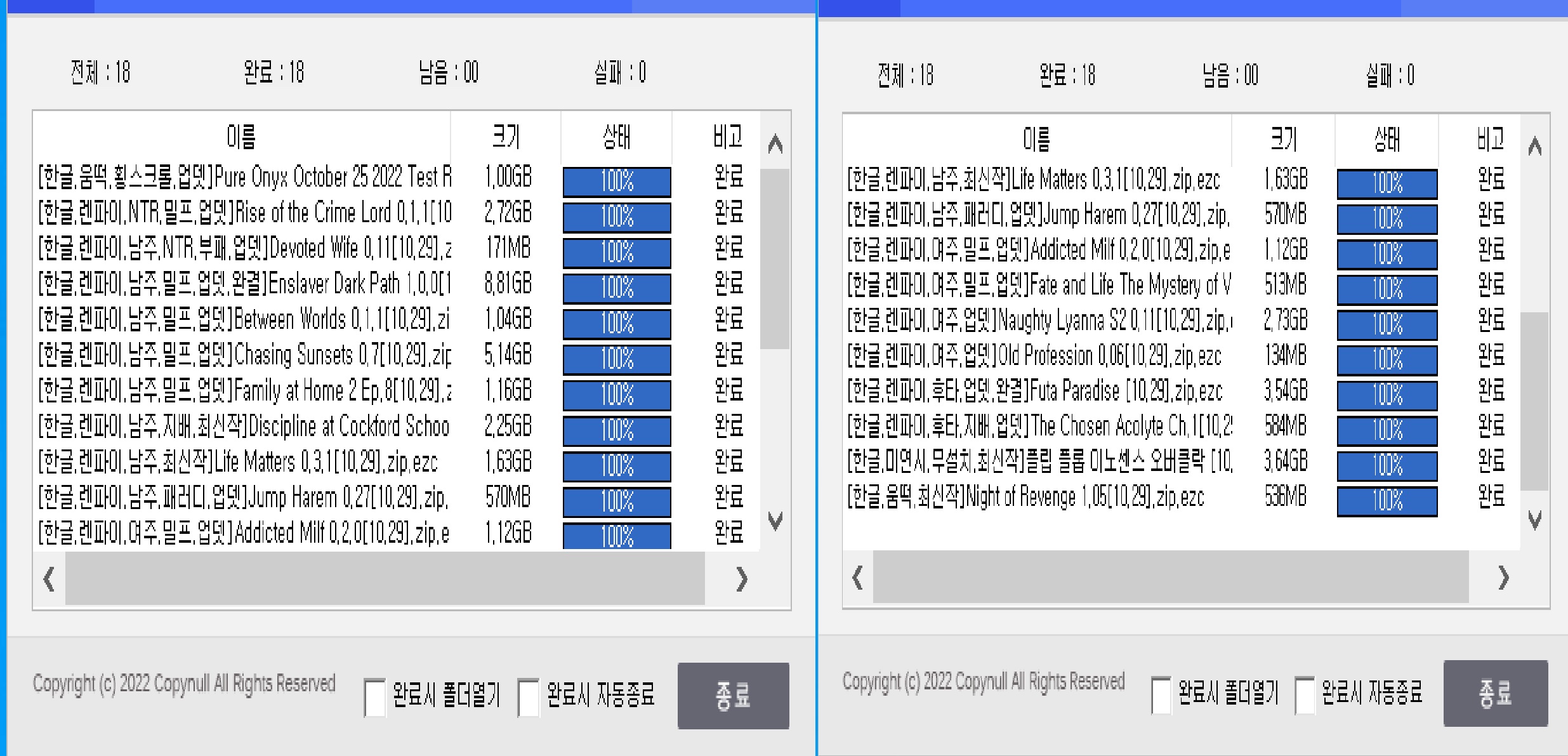Click 상태 column header in left list

pyautogui.click(x=616, y=136)
